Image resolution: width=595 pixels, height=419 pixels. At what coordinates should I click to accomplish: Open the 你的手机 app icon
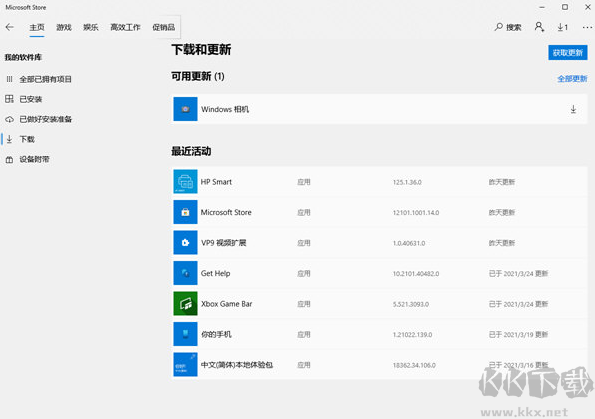tap(185, 334)
